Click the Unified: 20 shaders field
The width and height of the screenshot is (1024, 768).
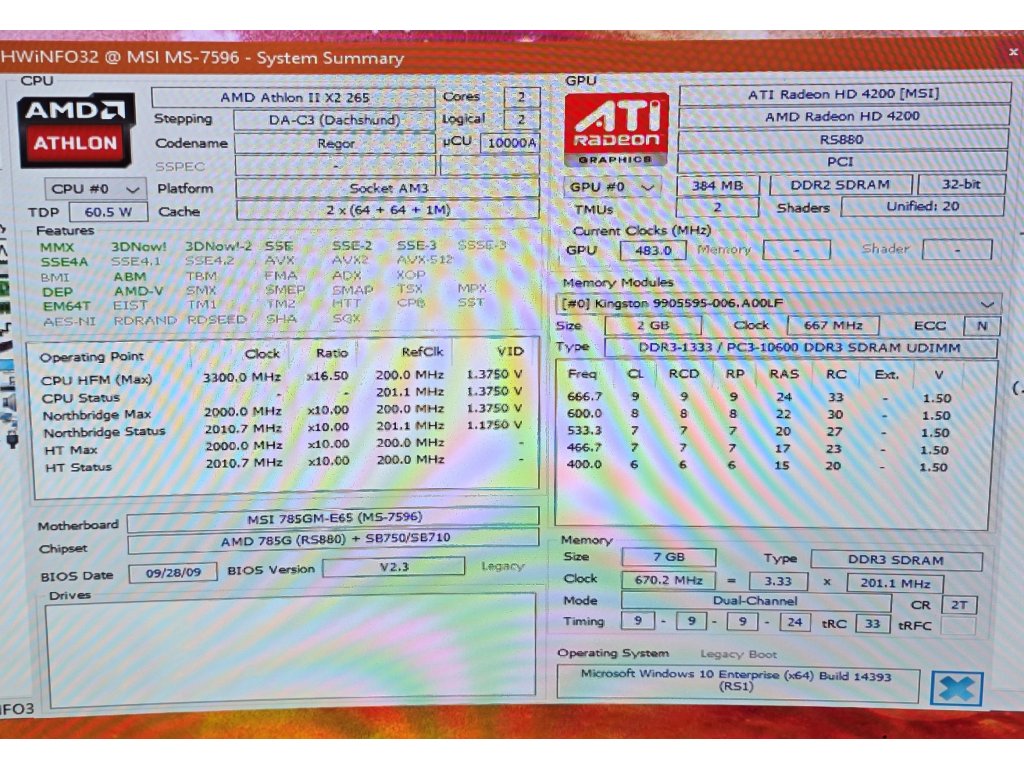(x=922, y=206)
